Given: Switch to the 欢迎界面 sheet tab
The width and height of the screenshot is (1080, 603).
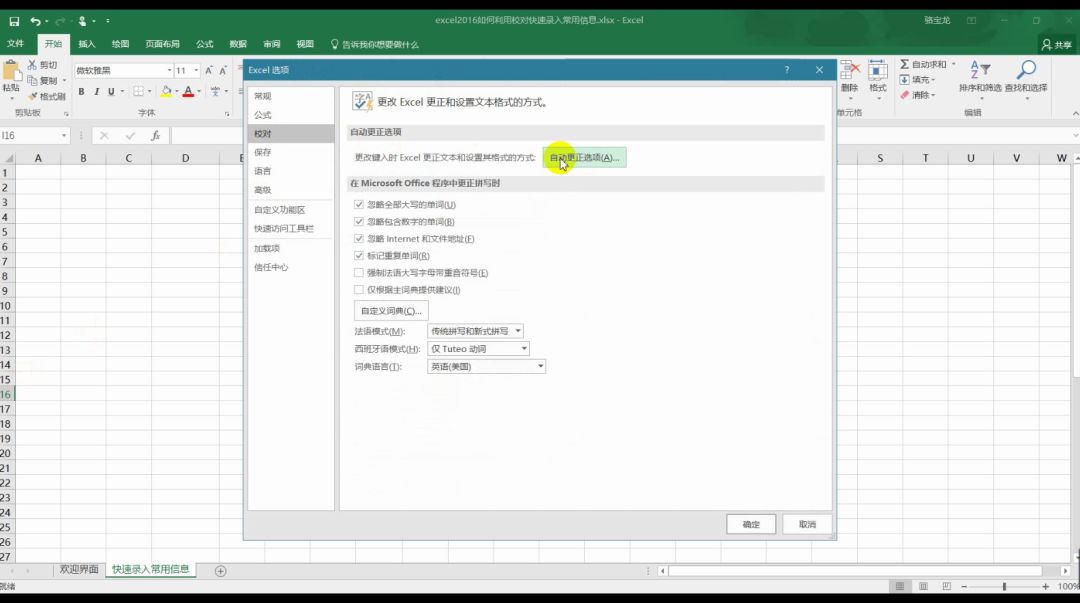Looking at the screenshot, I should coord(80,569).
